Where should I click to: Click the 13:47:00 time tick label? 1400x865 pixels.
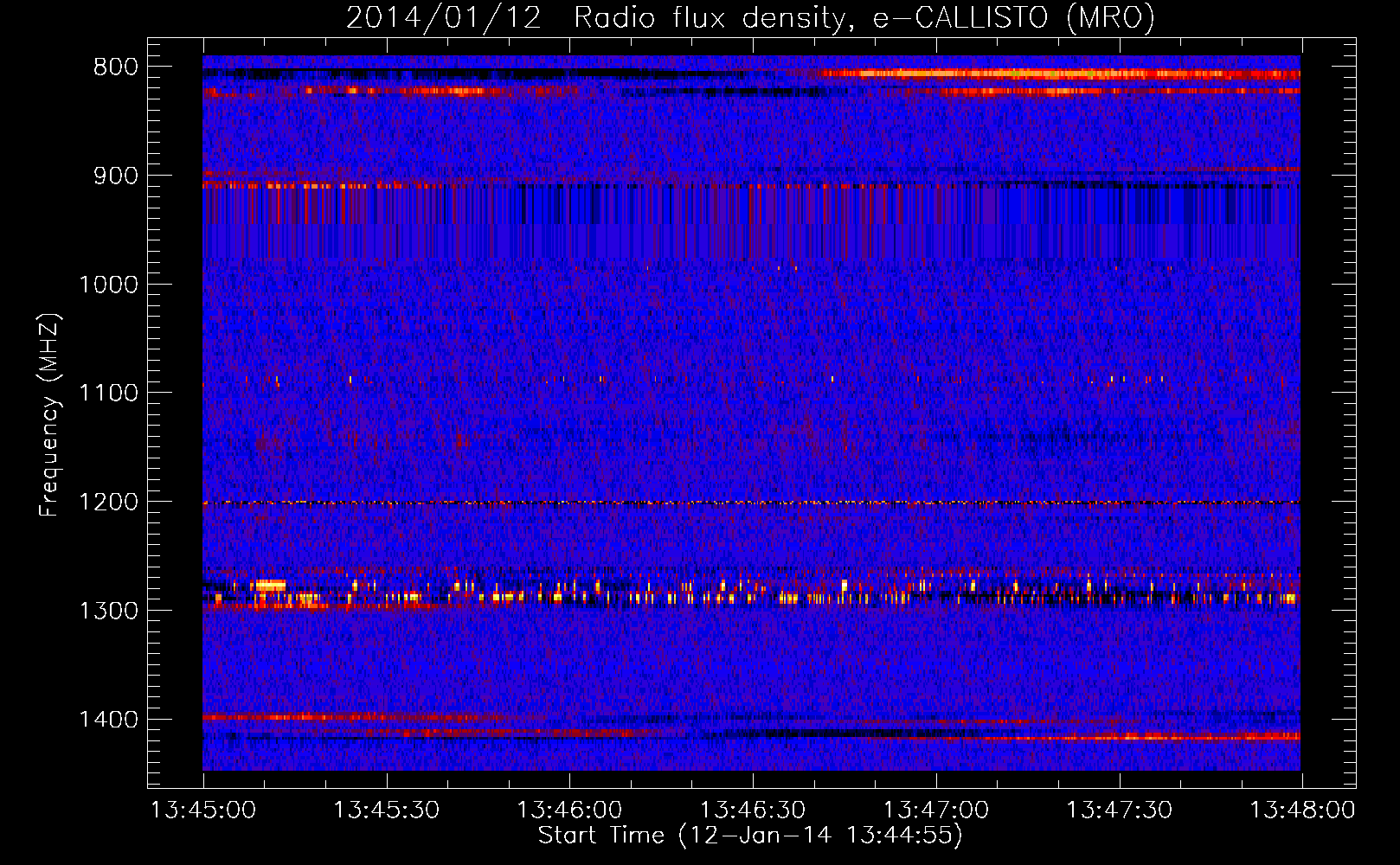(935, 811)
